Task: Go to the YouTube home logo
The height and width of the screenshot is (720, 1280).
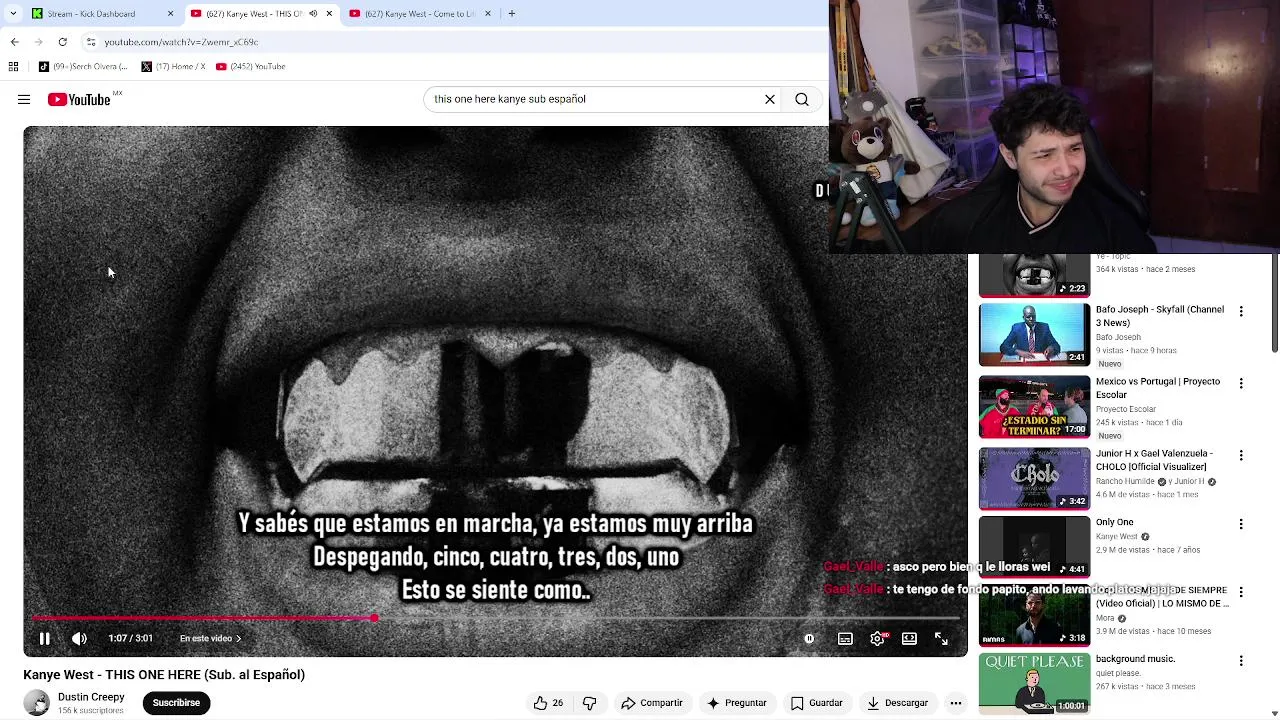Action: pos(79,99)
